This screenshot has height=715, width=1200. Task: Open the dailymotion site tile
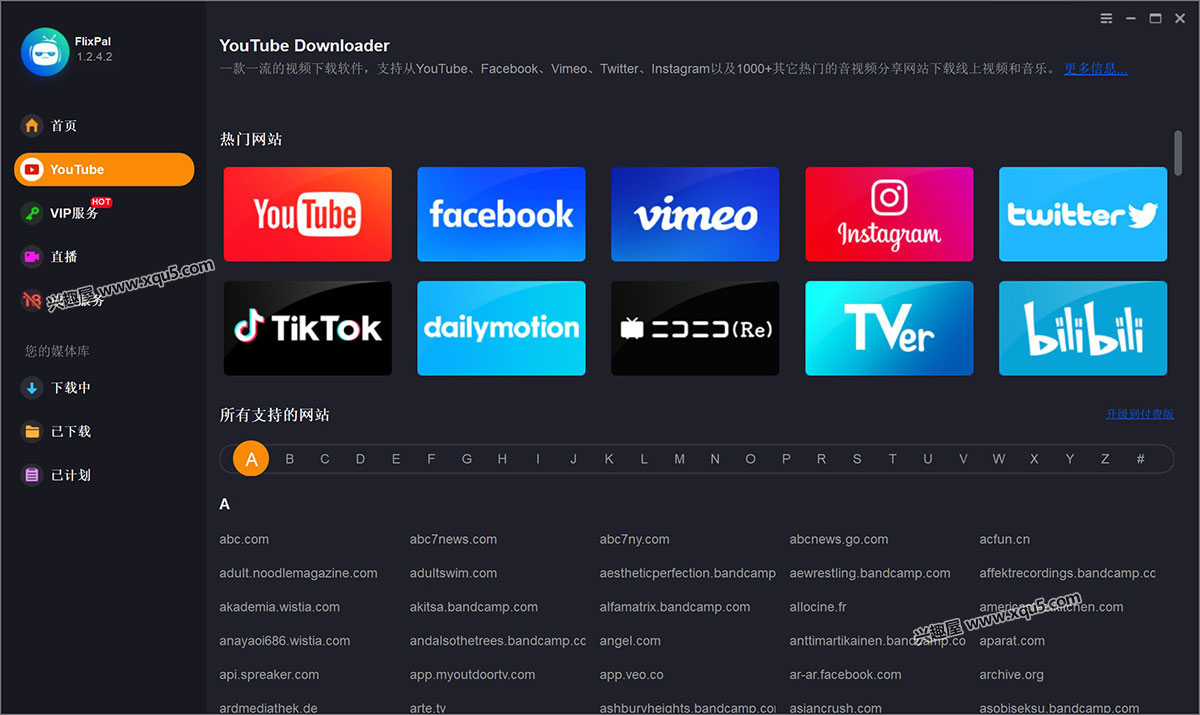(501, 328)
